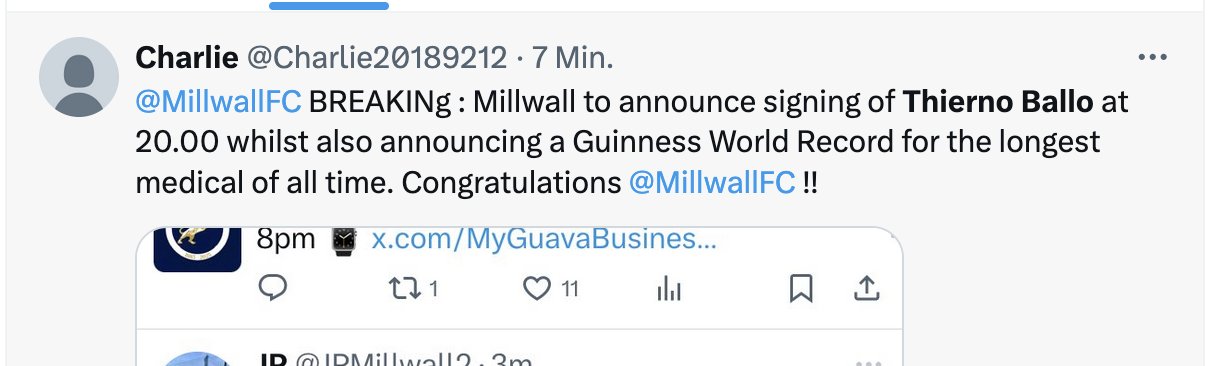Click the repost count of 1
Screen dimensions: 1220x366
[x=434, y=290]
